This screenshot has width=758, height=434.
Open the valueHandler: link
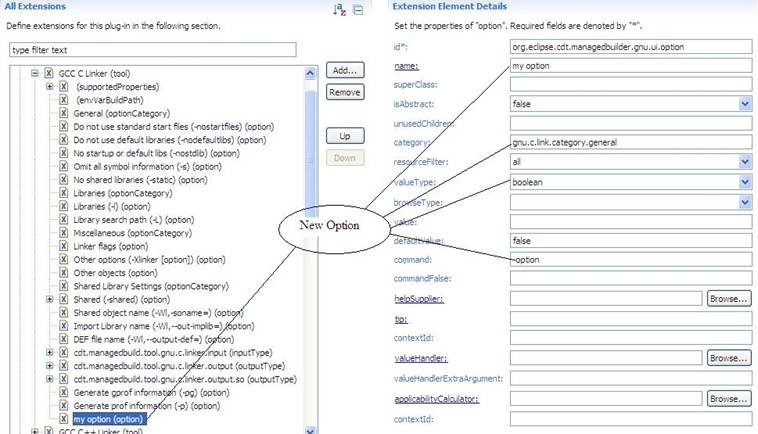(421, 359)
